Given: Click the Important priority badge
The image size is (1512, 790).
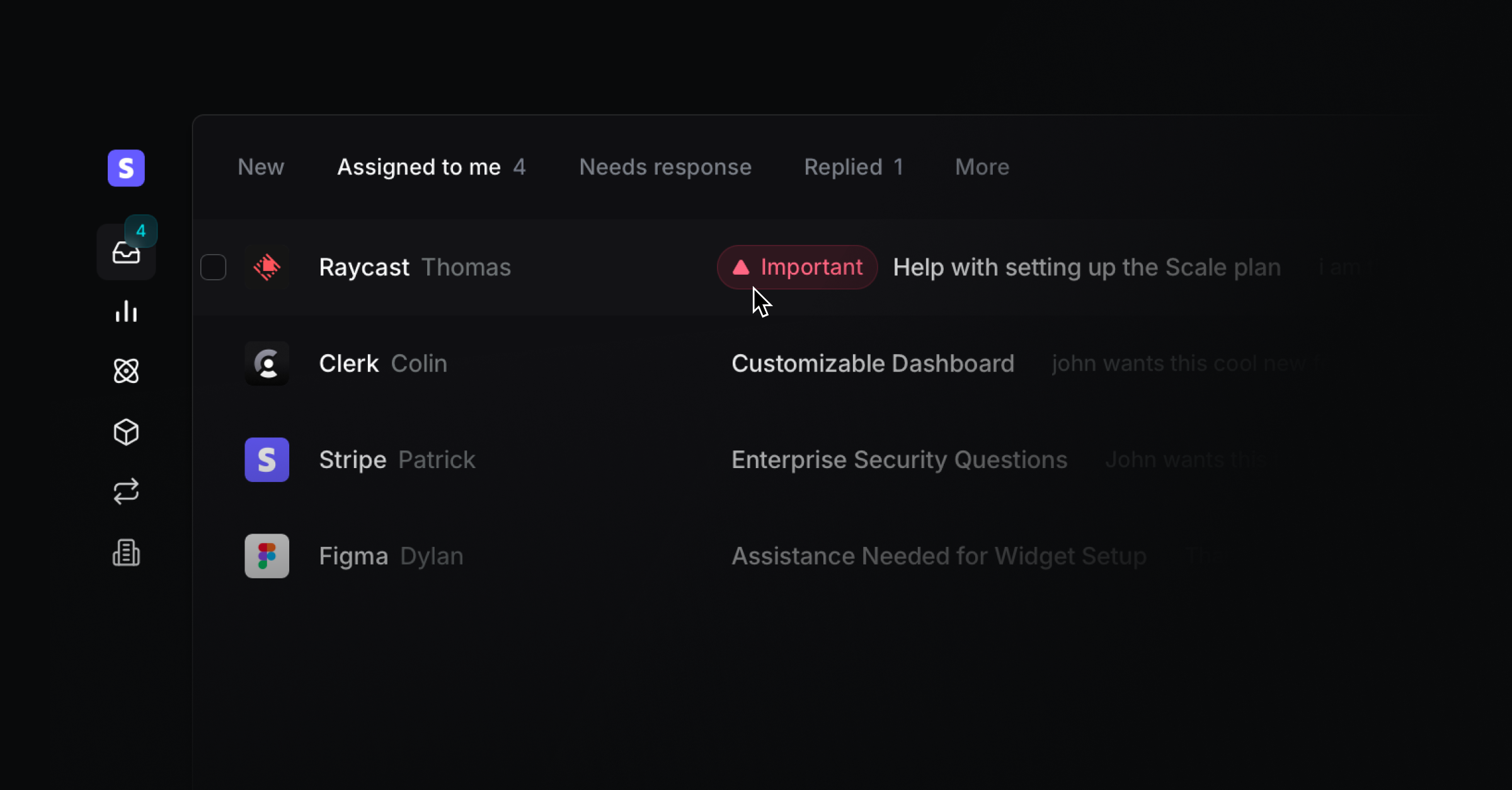Looking at the screenshot, I should tap(798, 267).
